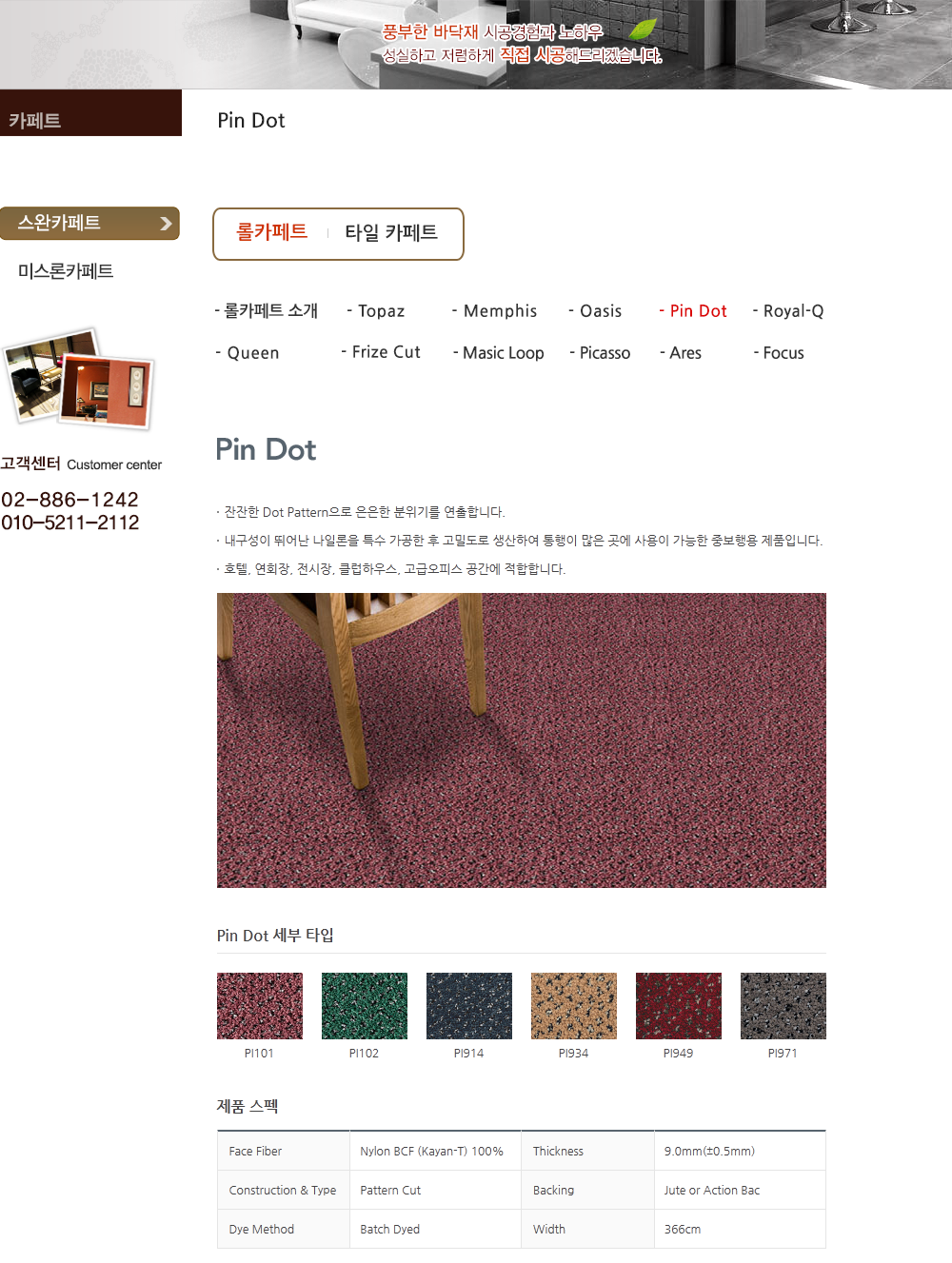Open the Memphis product link
Screen dimensions: 952x1263
(x=495, y=311)
